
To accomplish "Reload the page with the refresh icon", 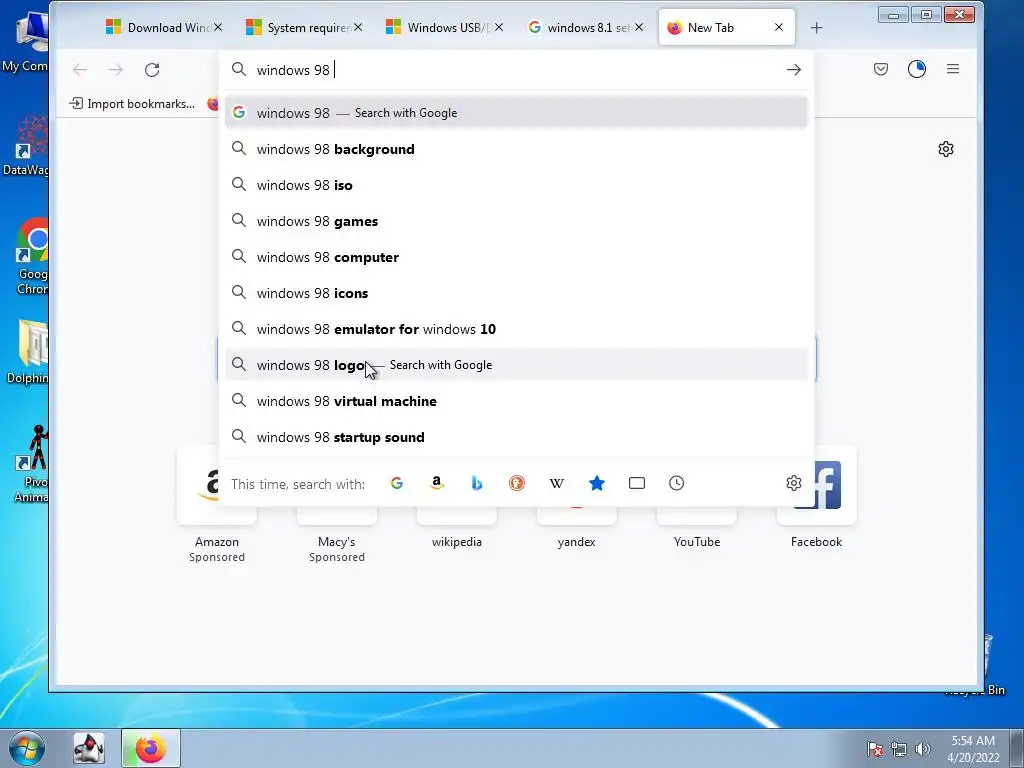I will coord(152,70).
